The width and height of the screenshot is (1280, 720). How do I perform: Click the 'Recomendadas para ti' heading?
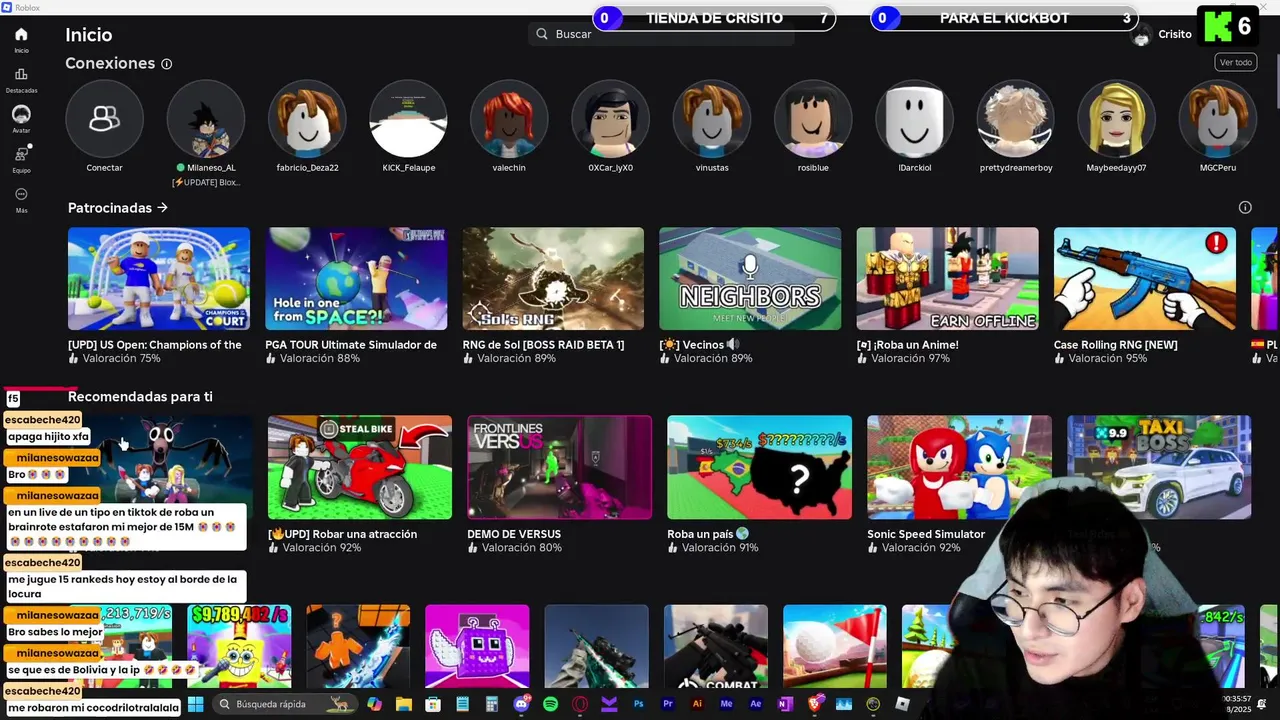[140, 397]
